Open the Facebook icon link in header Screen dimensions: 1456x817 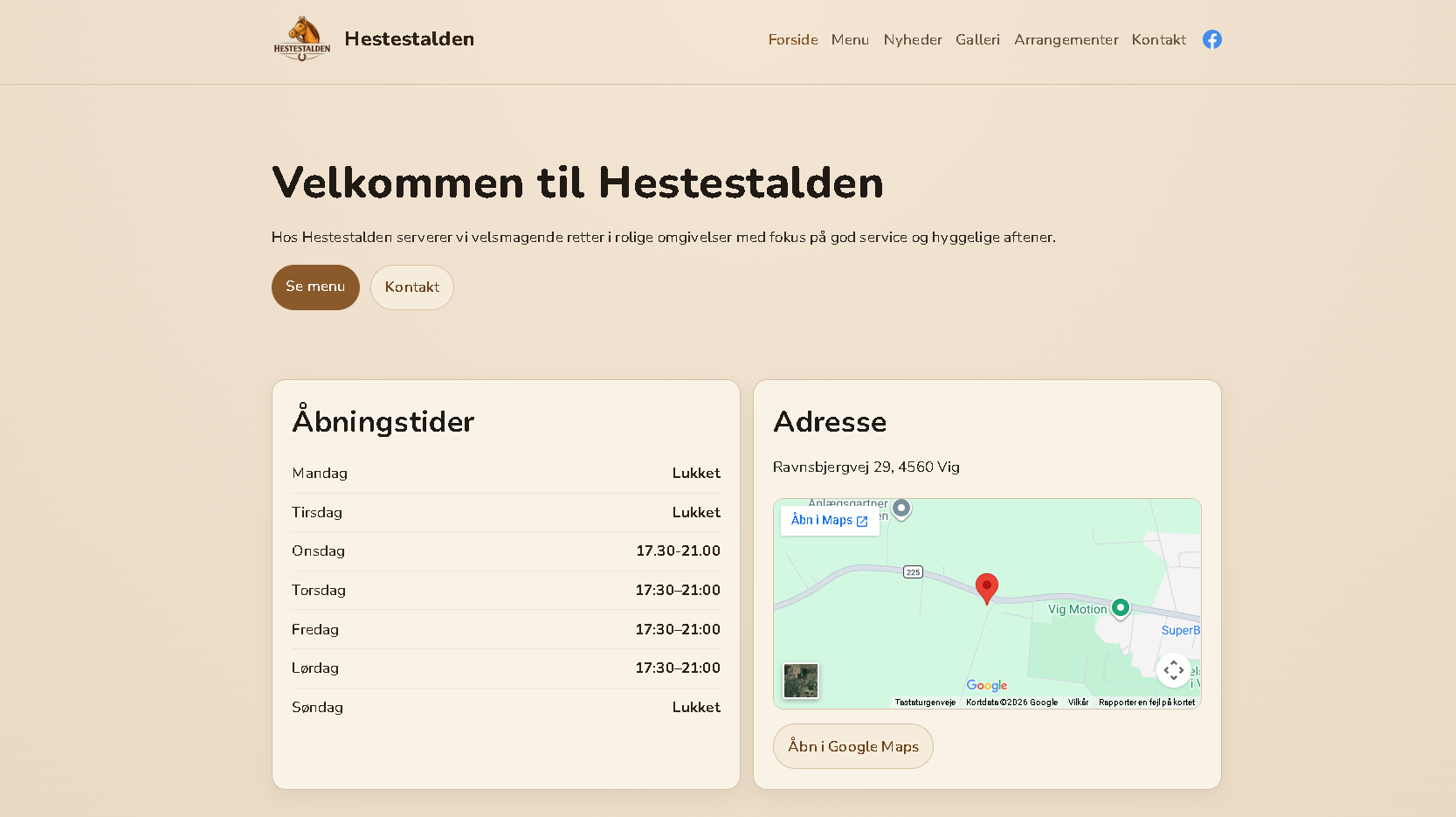(x=1211, y=39)
